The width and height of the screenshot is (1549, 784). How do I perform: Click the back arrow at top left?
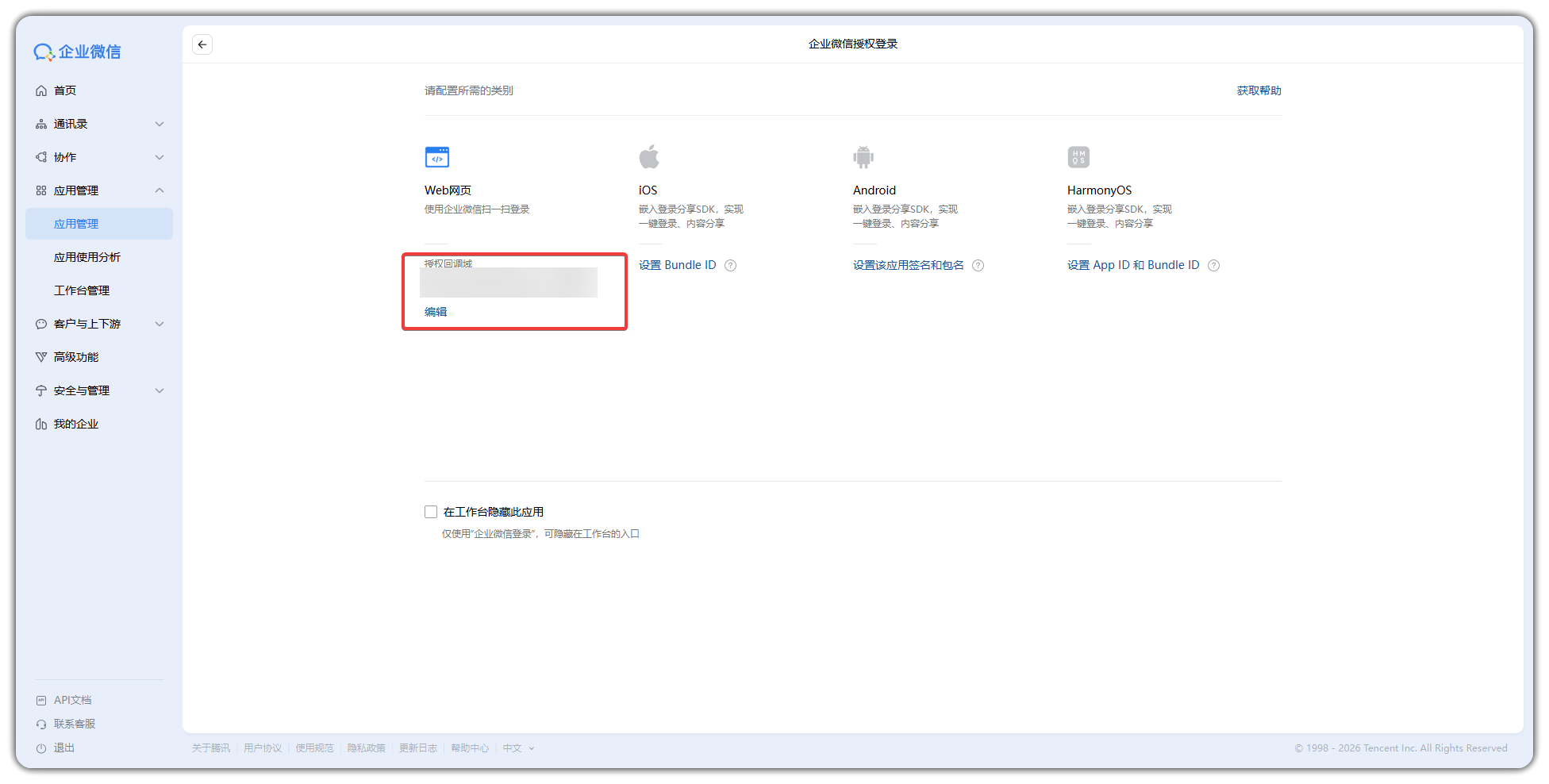click(202, 44)
